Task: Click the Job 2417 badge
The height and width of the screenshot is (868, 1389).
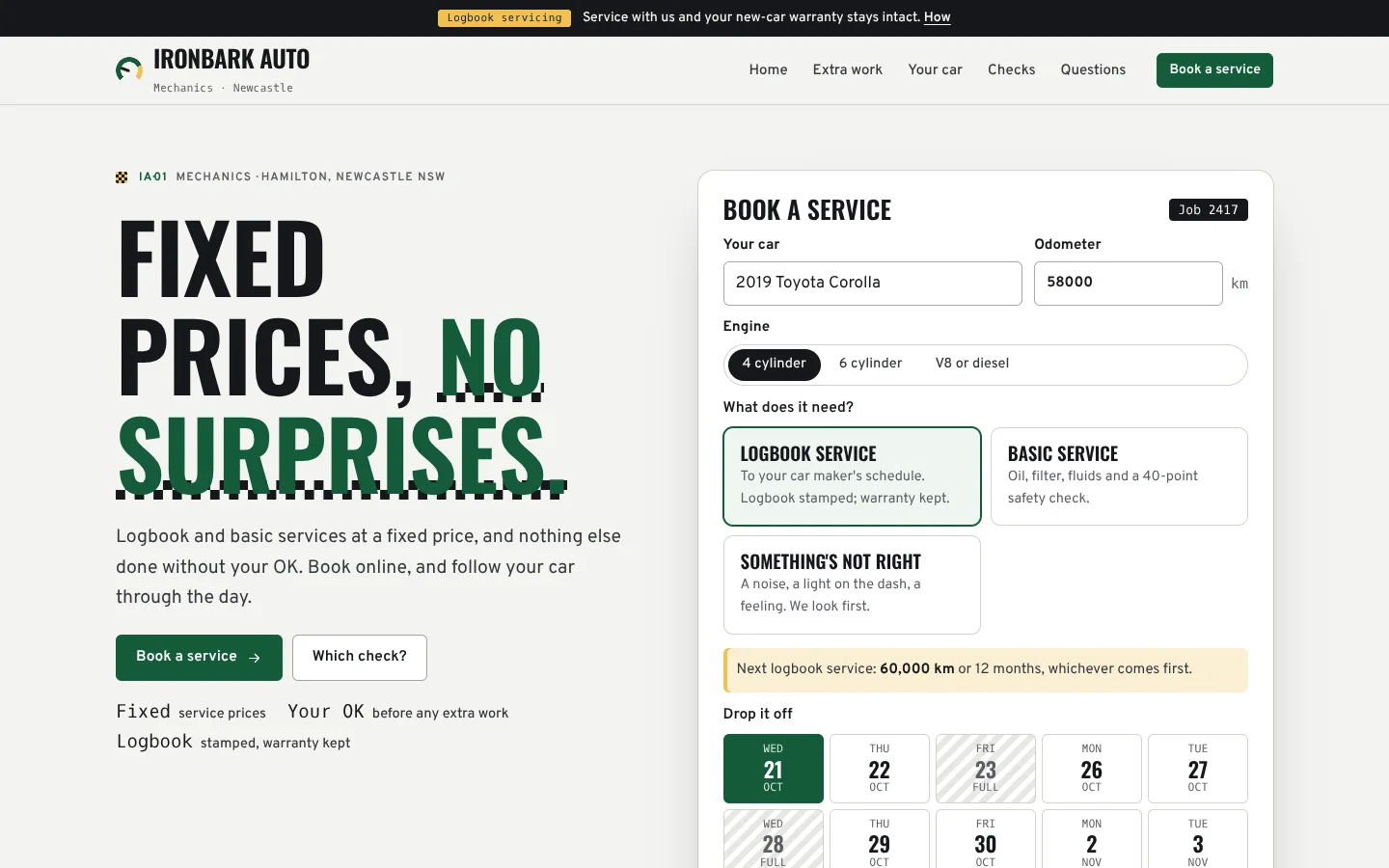Action: point(1208,210)
